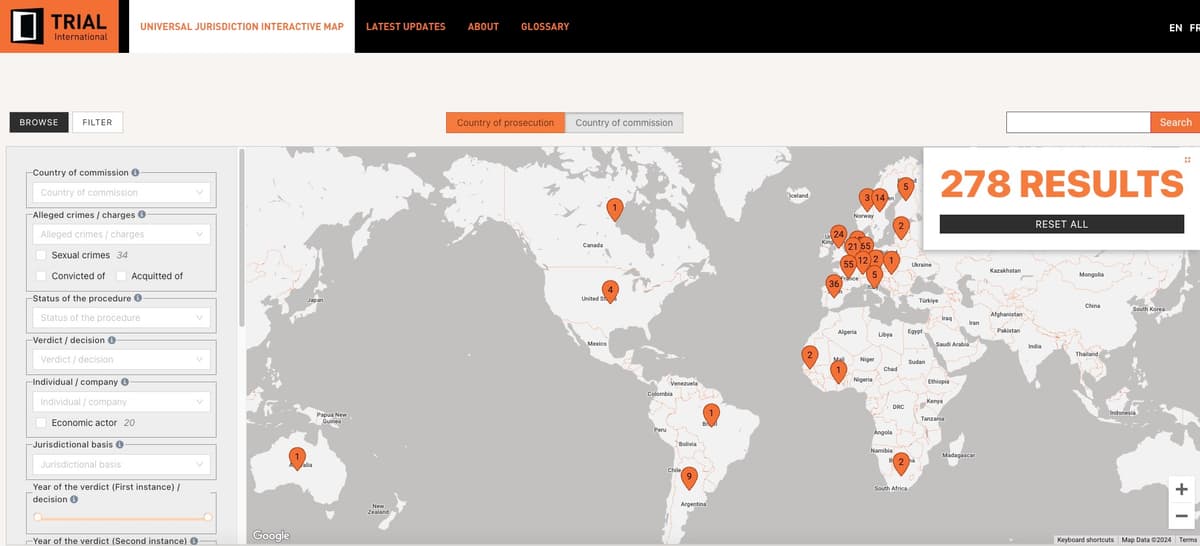Select the United States marker showing 4
Image resolution: width=1200 pixels, height=546 pixels.
click(610, 290)
